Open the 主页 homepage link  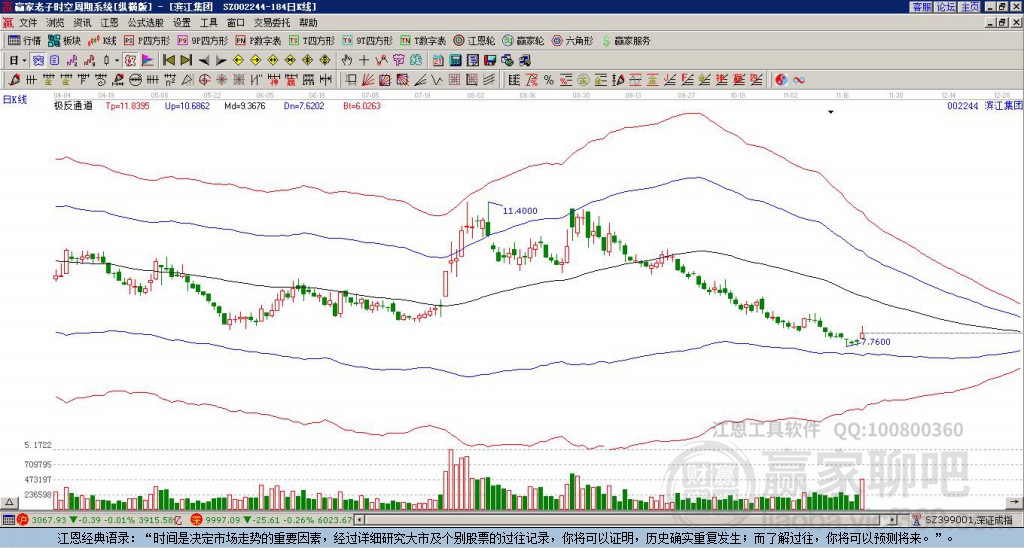tap(969, 7)
